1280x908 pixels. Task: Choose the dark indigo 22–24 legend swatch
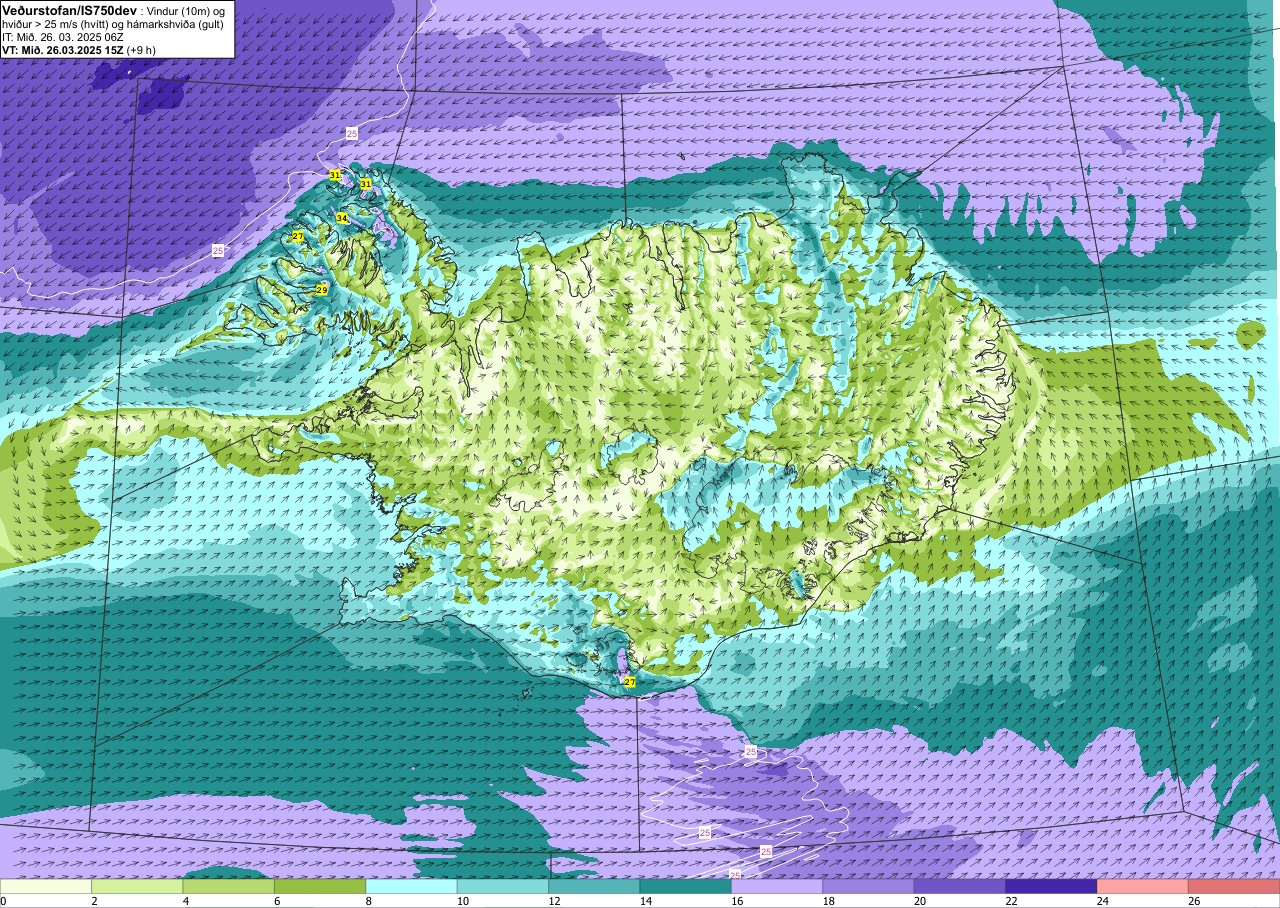click(x=1051, y=886)
